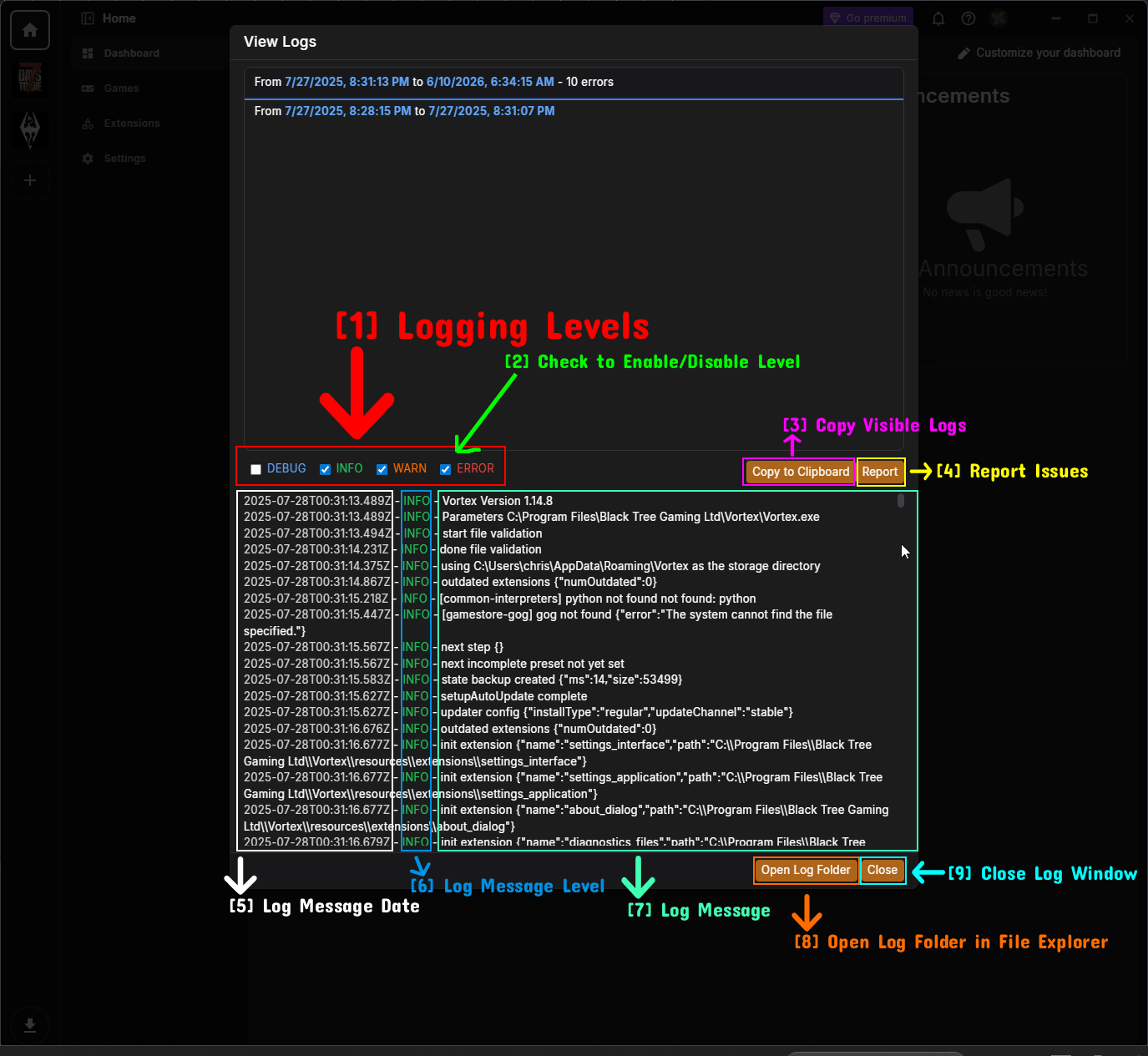Select the log session with 10 errors
1148x1056 pixels.
574,83
